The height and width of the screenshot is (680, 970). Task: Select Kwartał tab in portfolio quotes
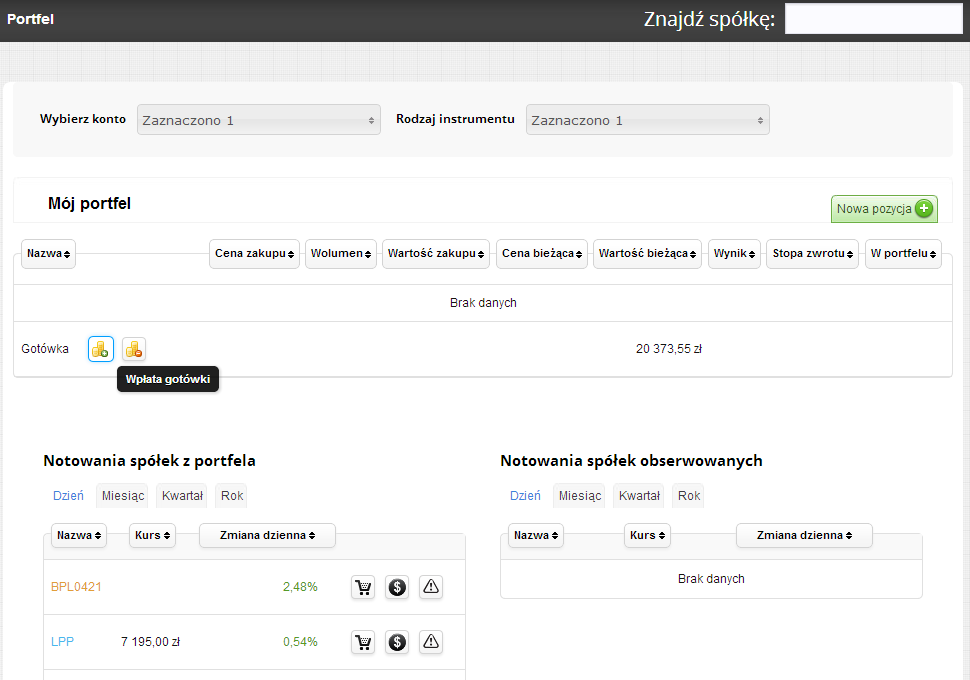pyautogui.click(x=182, y=496)
